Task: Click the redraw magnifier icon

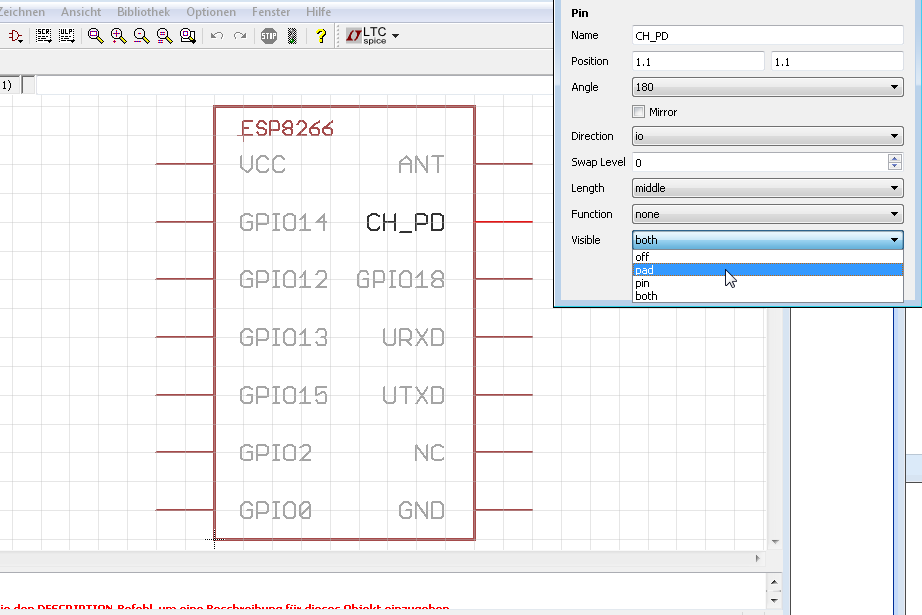Action: point(165,36)
